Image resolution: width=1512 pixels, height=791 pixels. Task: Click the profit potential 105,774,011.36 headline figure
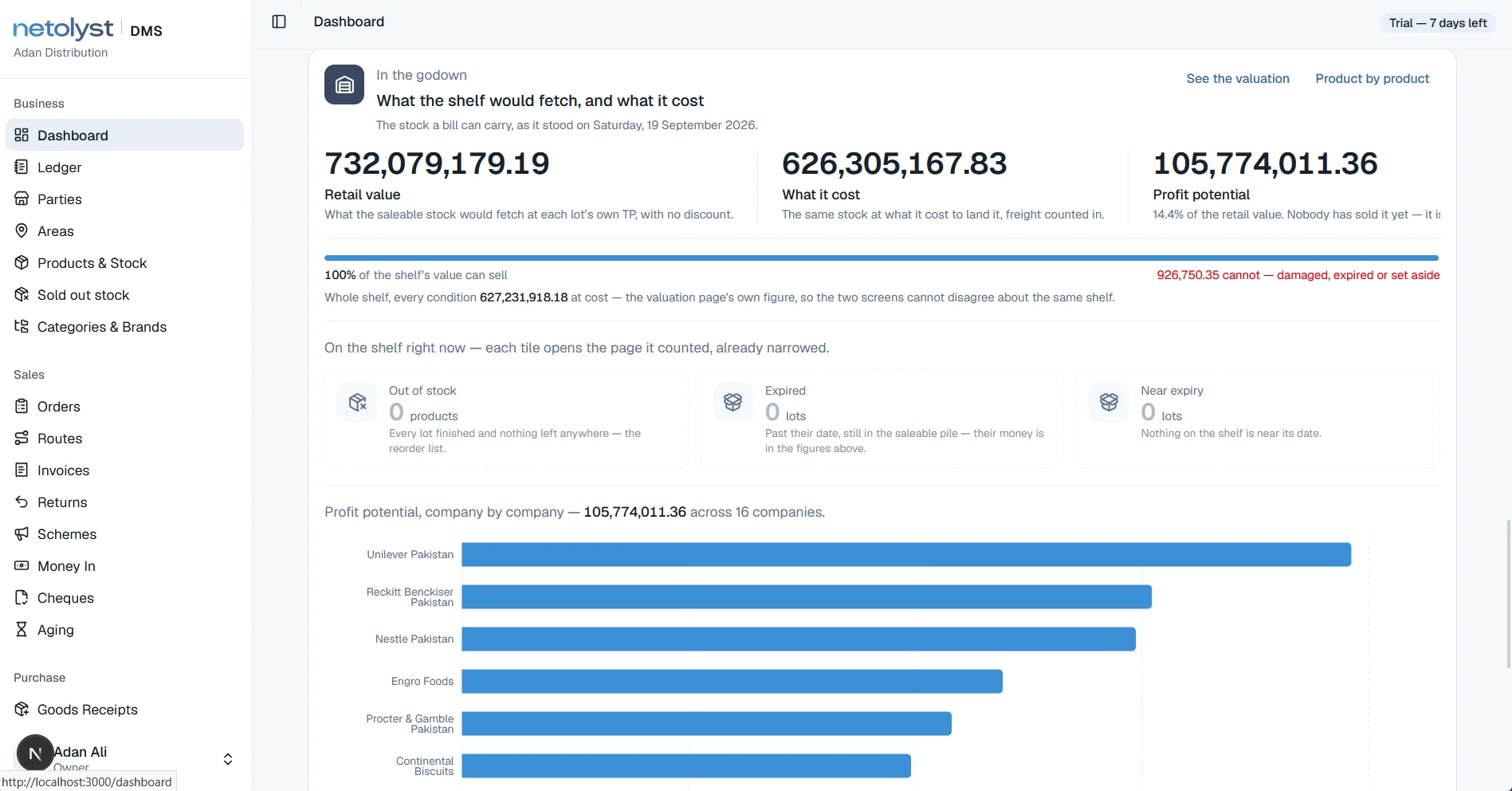[x=1265, y=163]
